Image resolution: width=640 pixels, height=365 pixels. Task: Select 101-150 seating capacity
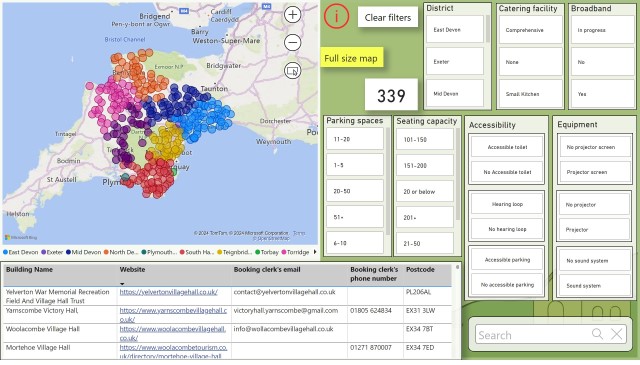coord(425,140)
